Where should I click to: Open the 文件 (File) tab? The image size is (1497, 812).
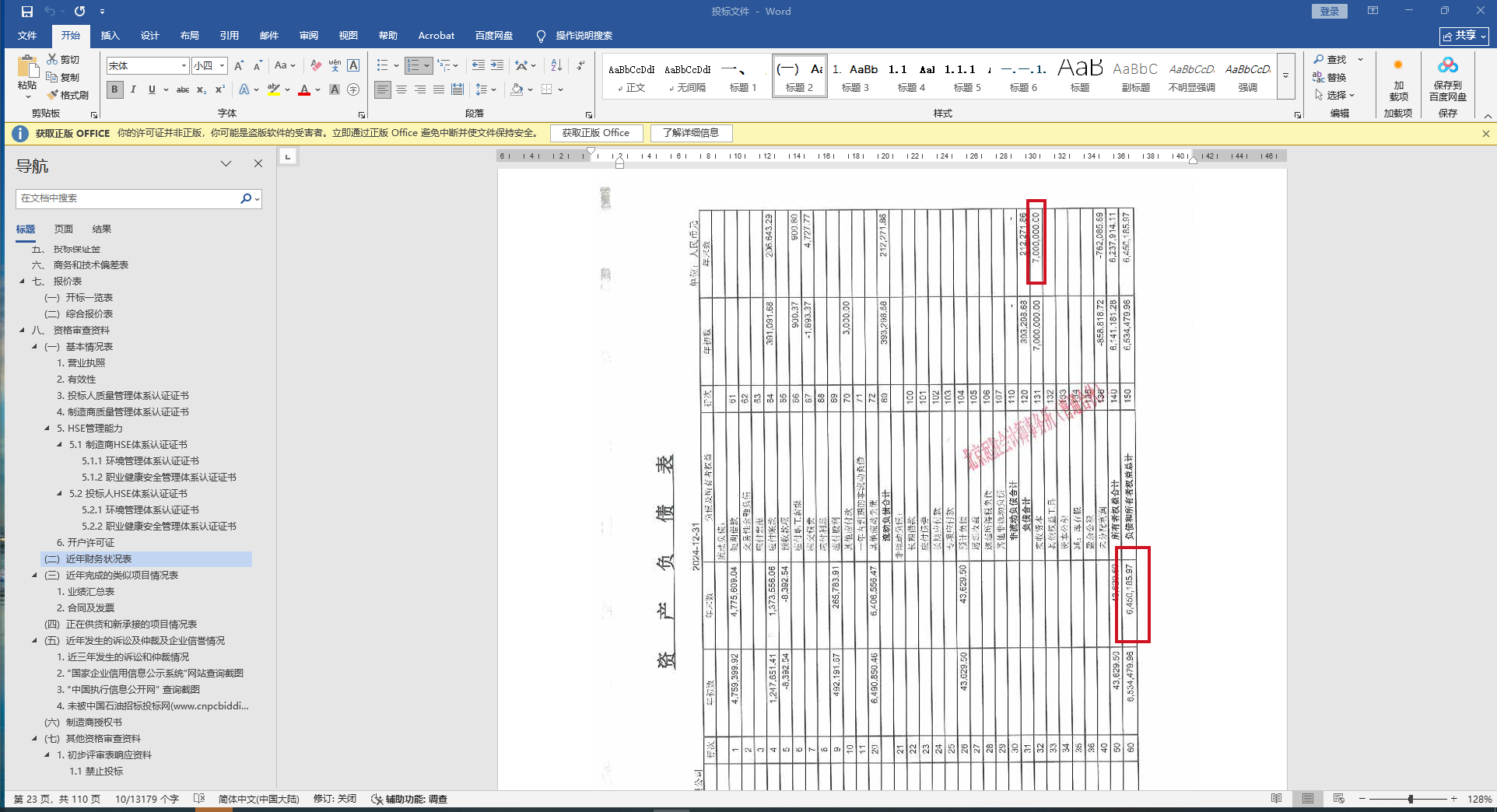pos(27,36)
